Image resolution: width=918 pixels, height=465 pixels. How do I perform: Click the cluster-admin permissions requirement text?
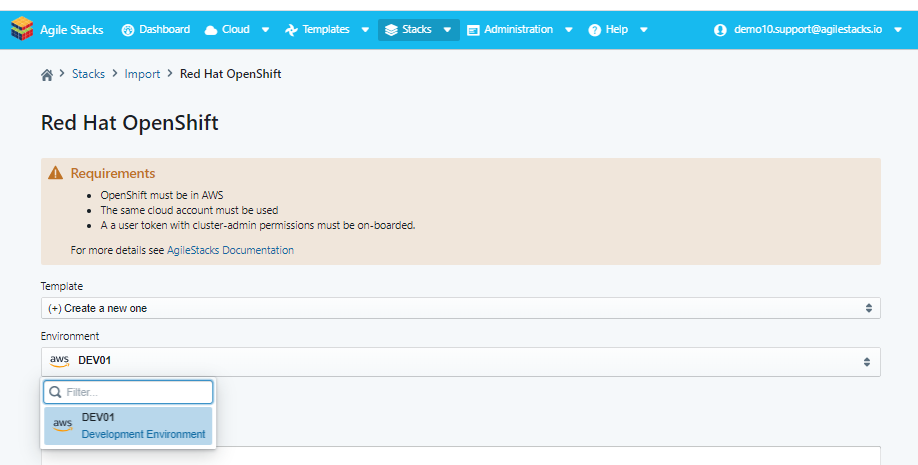point(258,225)
